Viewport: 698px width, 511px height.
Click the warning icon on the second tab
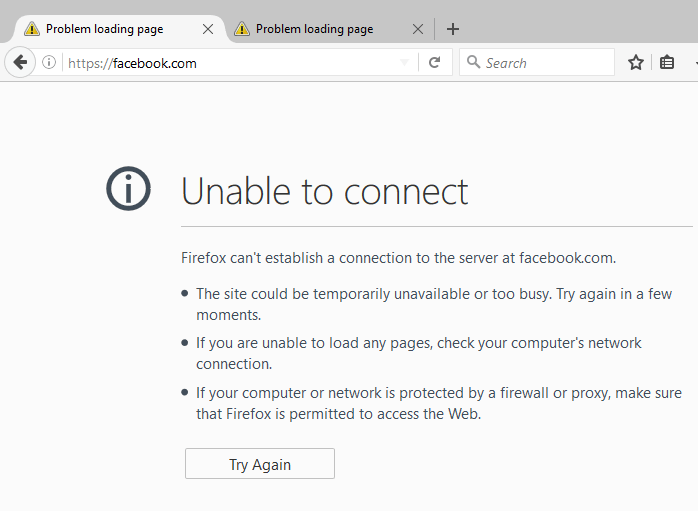[242, 28]
